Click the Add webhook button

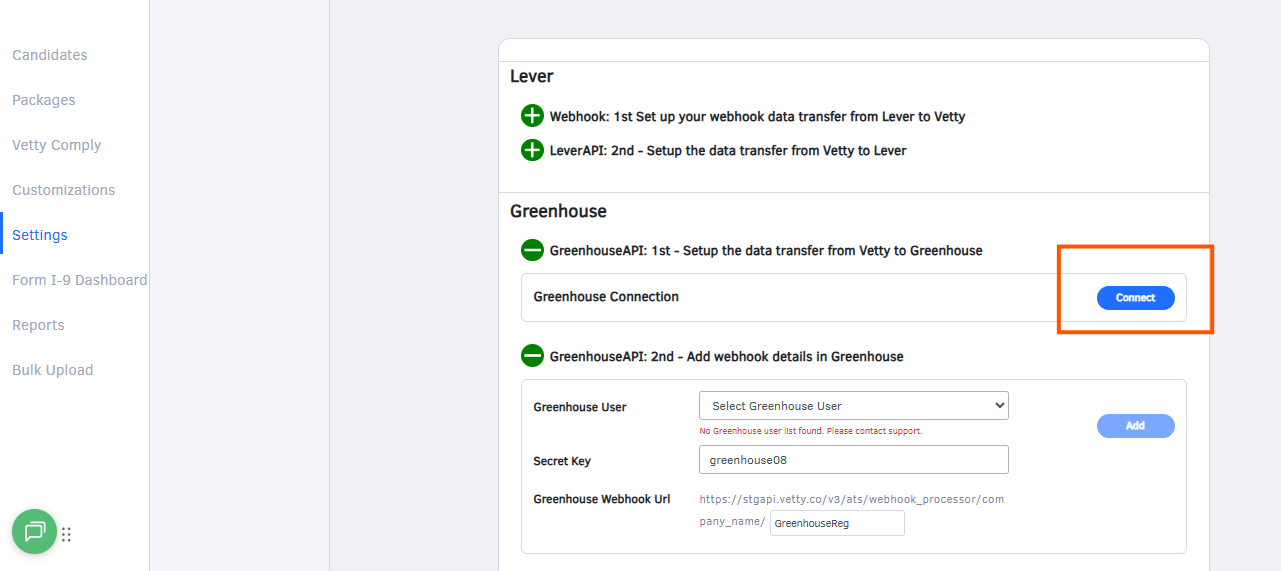point(1136,426)
